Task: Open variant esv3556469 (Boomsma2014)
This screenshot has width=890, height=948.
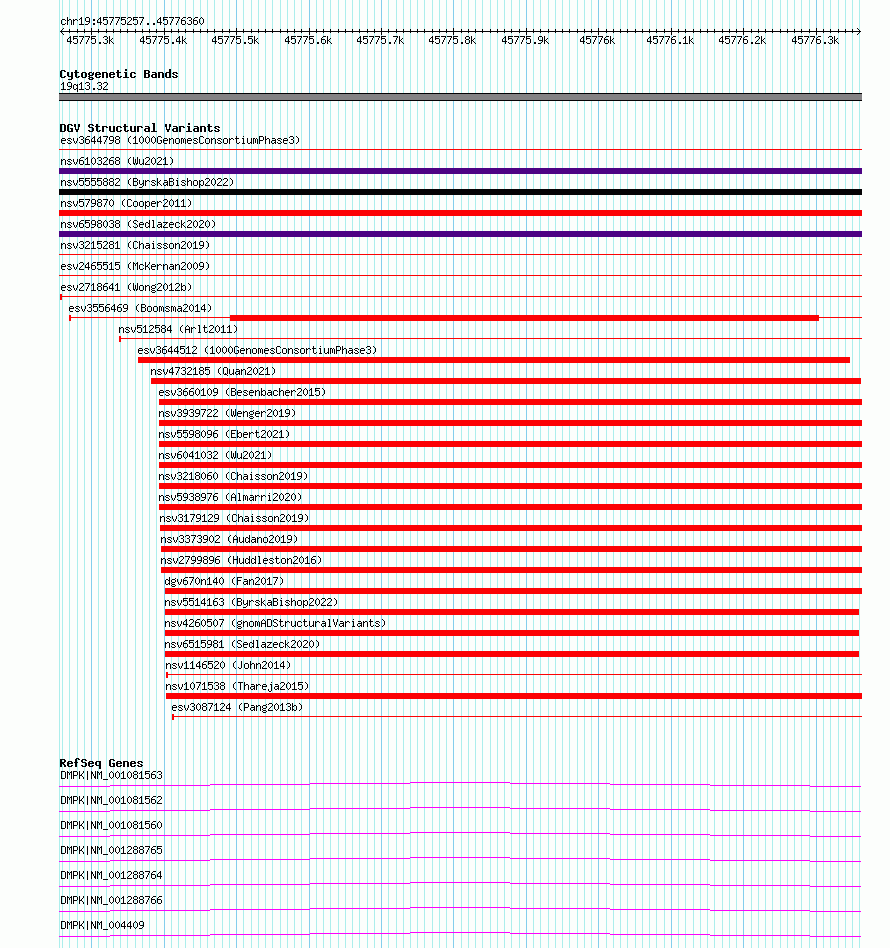Action: (x=140, y=308)
